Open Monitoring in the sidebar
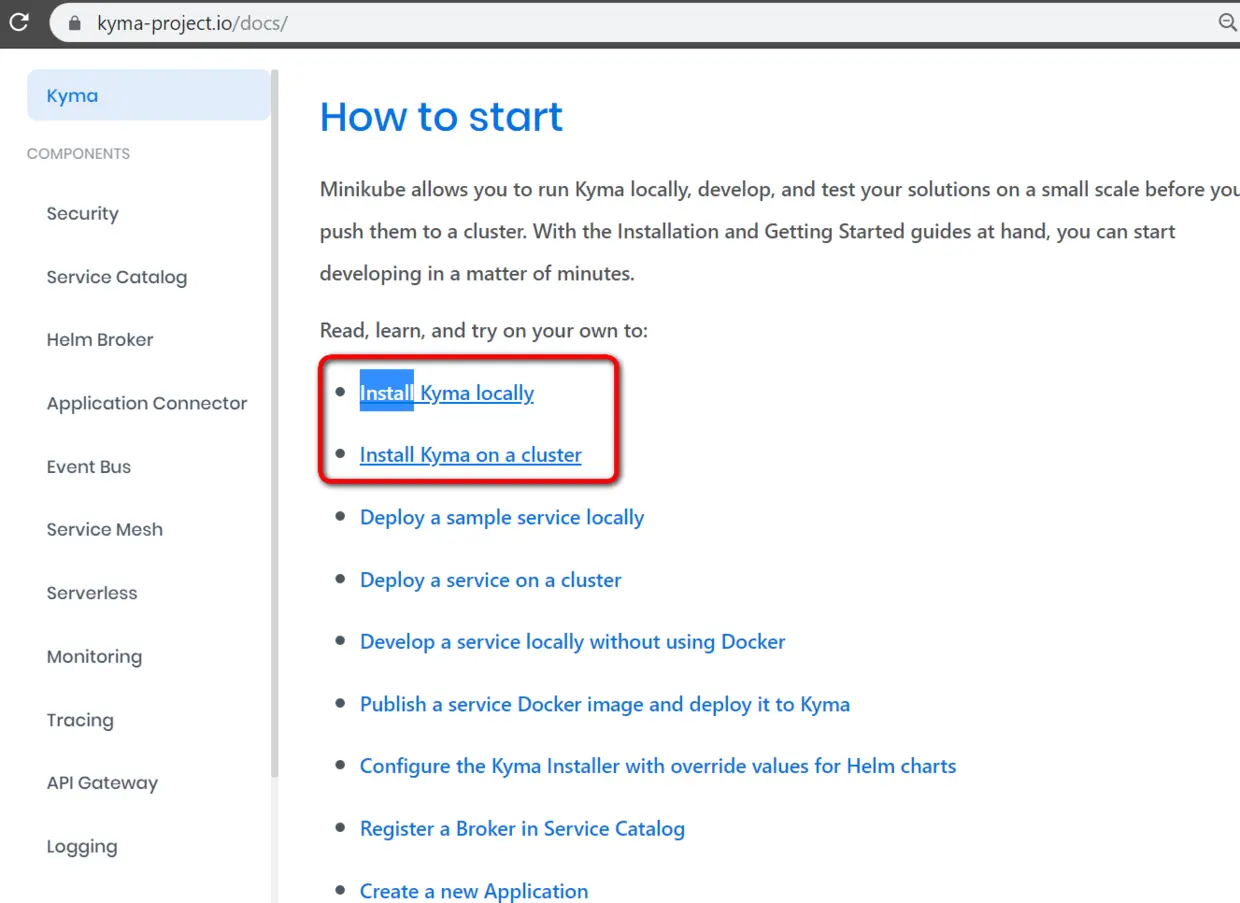Viewport: 1240px width, 903px height. click(94, 657)
